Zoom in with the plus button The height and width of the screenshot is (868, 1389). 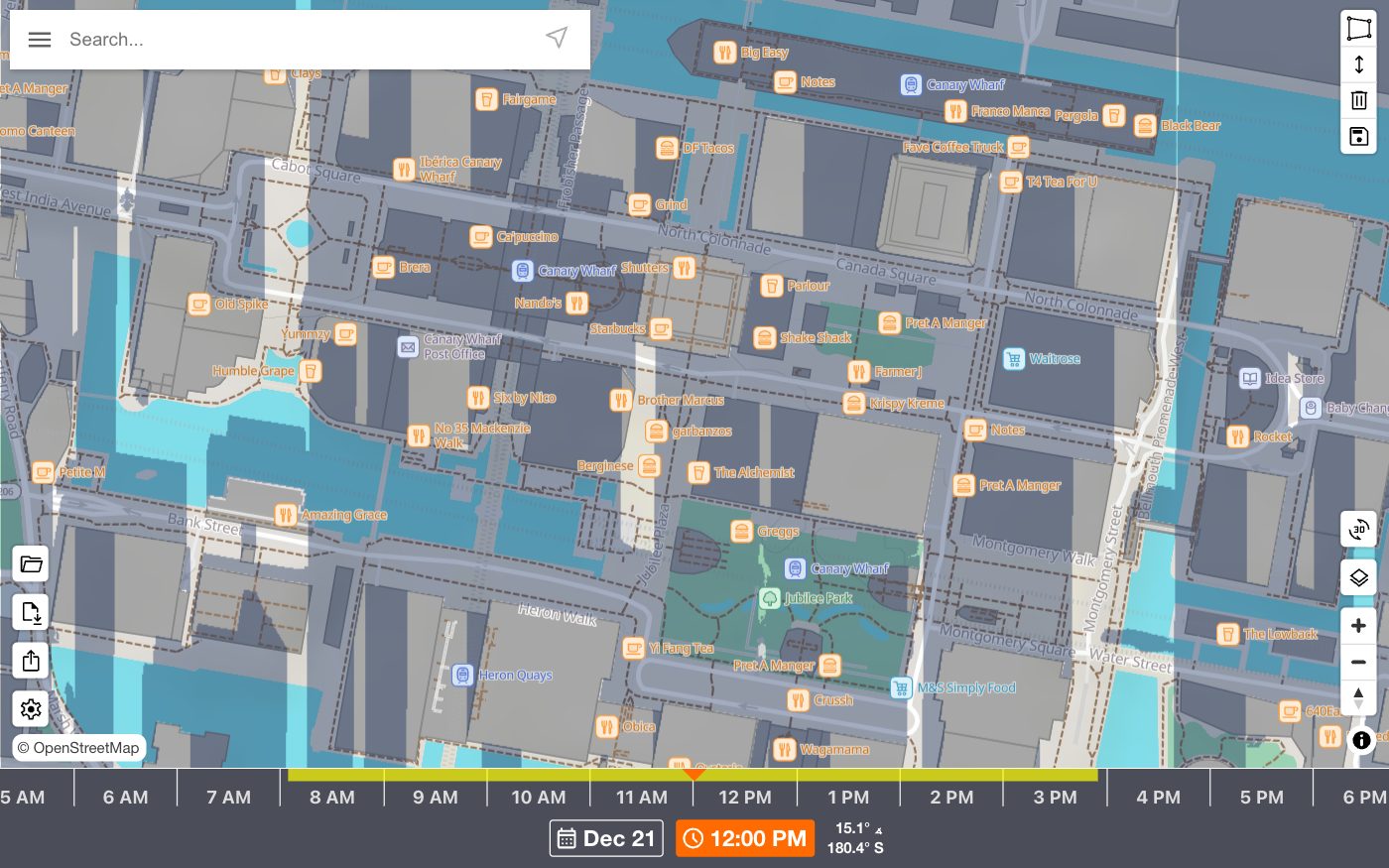click(x=1359, y=626)
